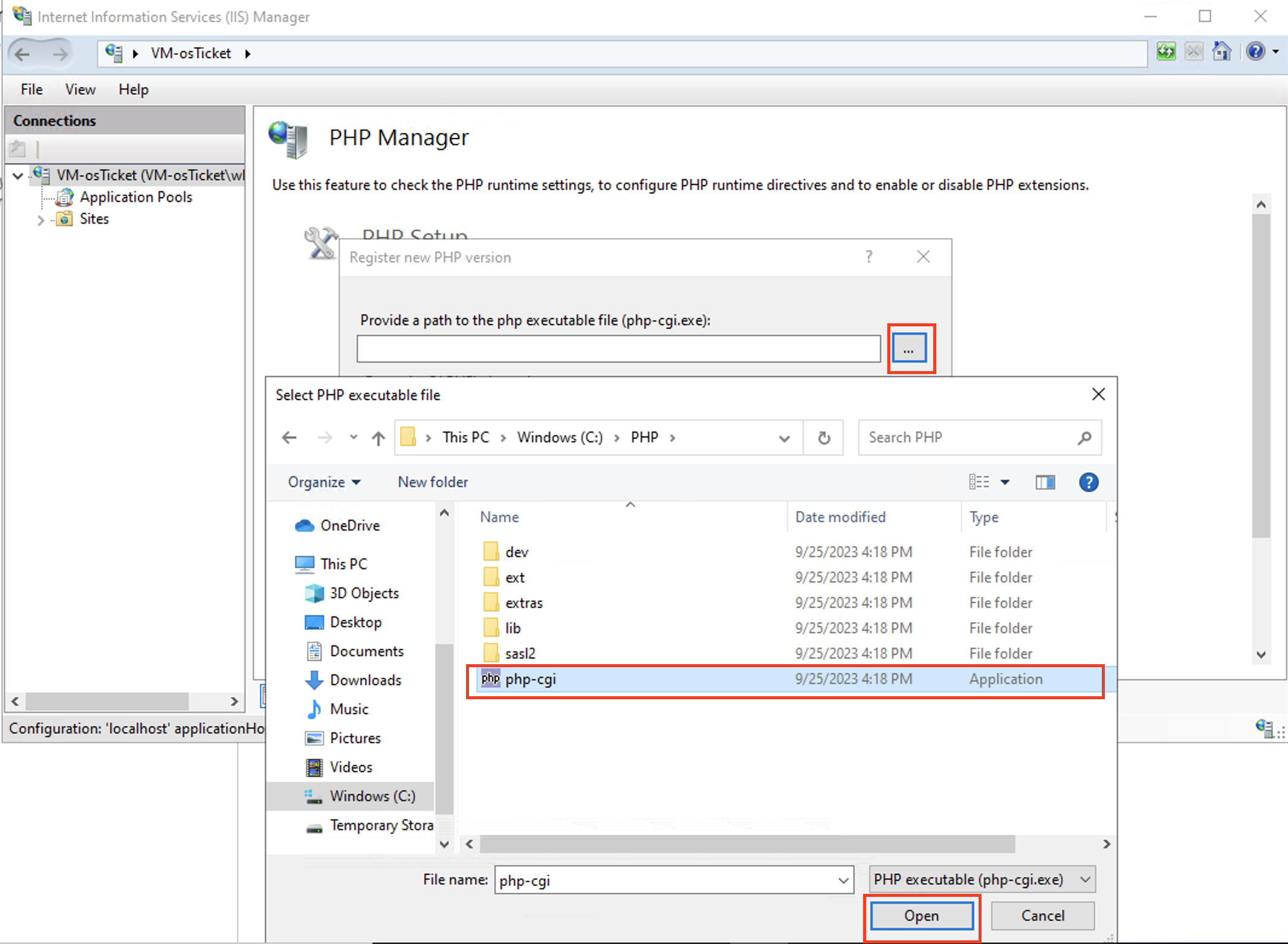Click the Open button
Image resolution: width=1288 pixels, height=944 pixels.
(921, 916)
